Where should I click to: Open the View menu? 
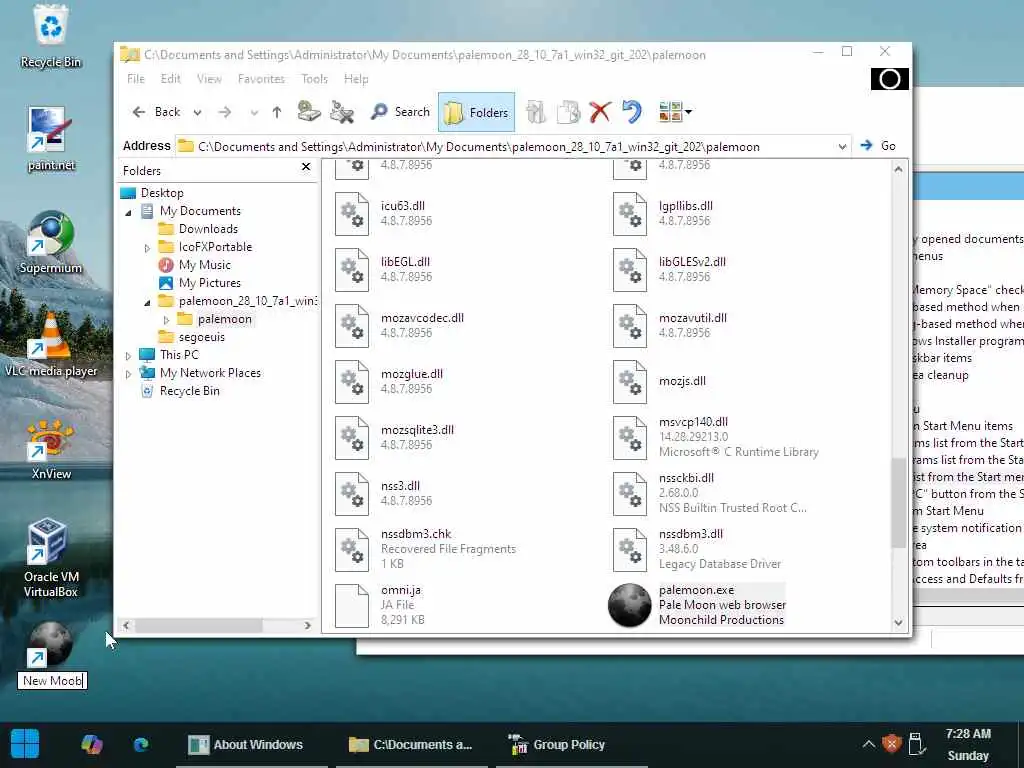(209, 79)
